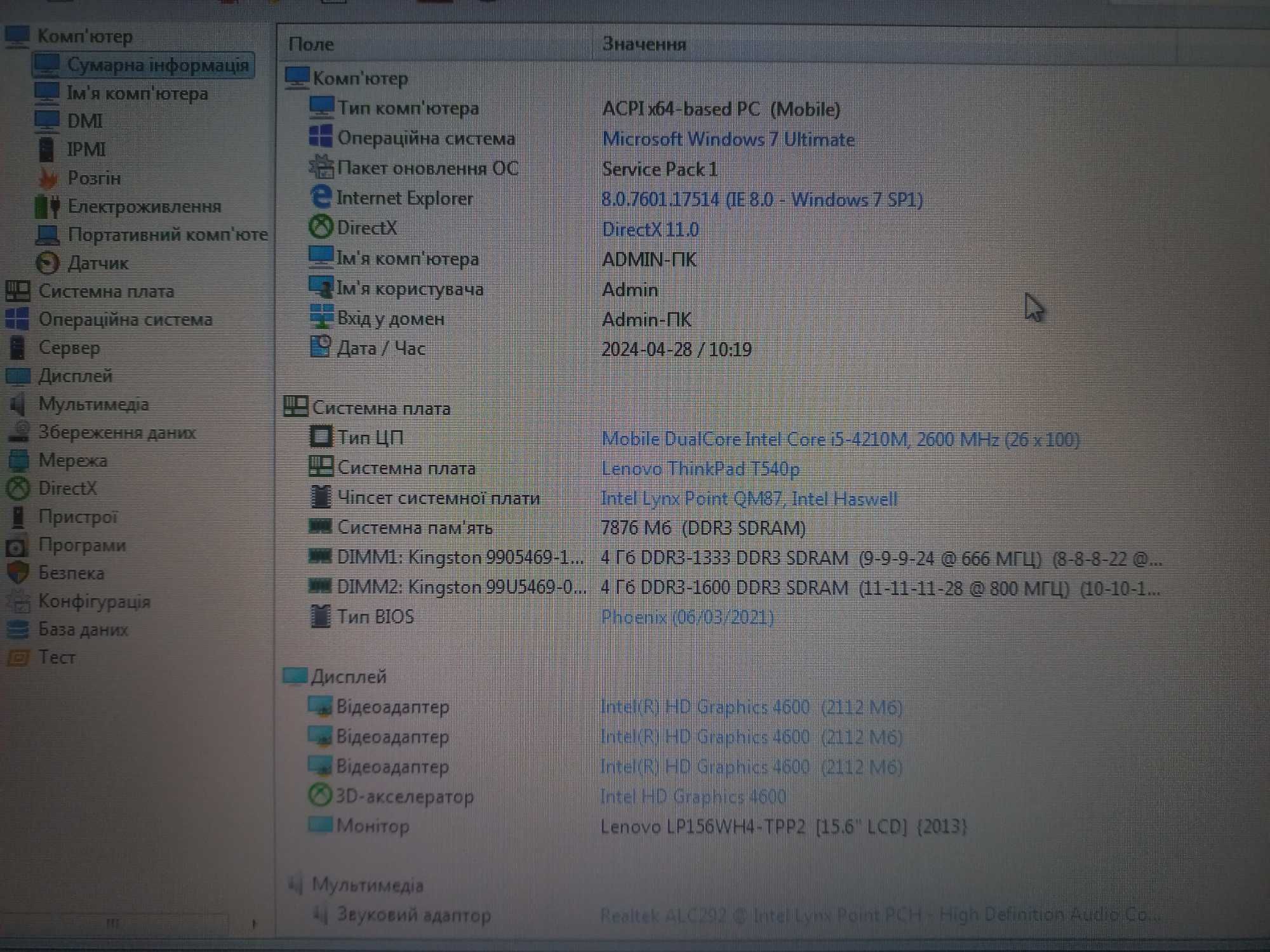Click the DMI icon in sidebar
This screenshot has width=1270, height=952.
47,121
